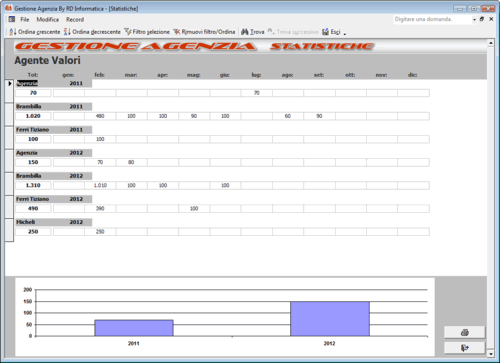The height and width of the screenshot is (363, 500).
Task: Click the Agente Valori heading
Action: pyautogui.click(x=47, y=60)
